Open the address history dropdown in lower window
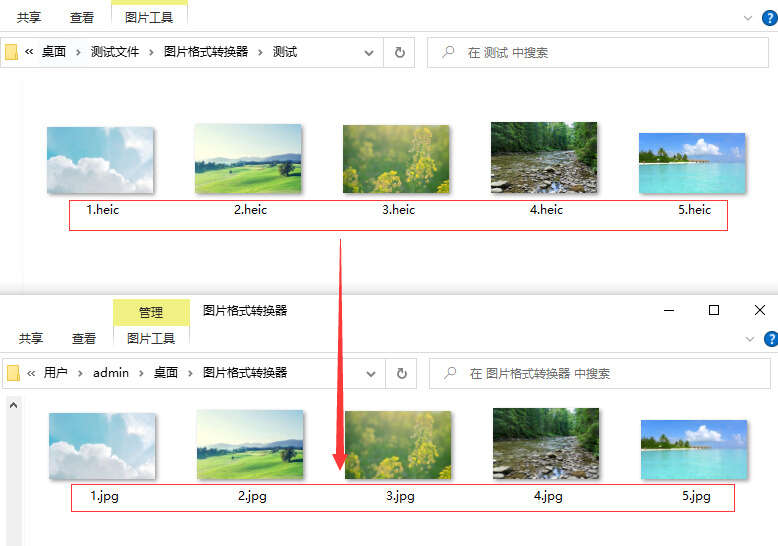The height and width of the screenshot is (546, 778). (371, 374)
